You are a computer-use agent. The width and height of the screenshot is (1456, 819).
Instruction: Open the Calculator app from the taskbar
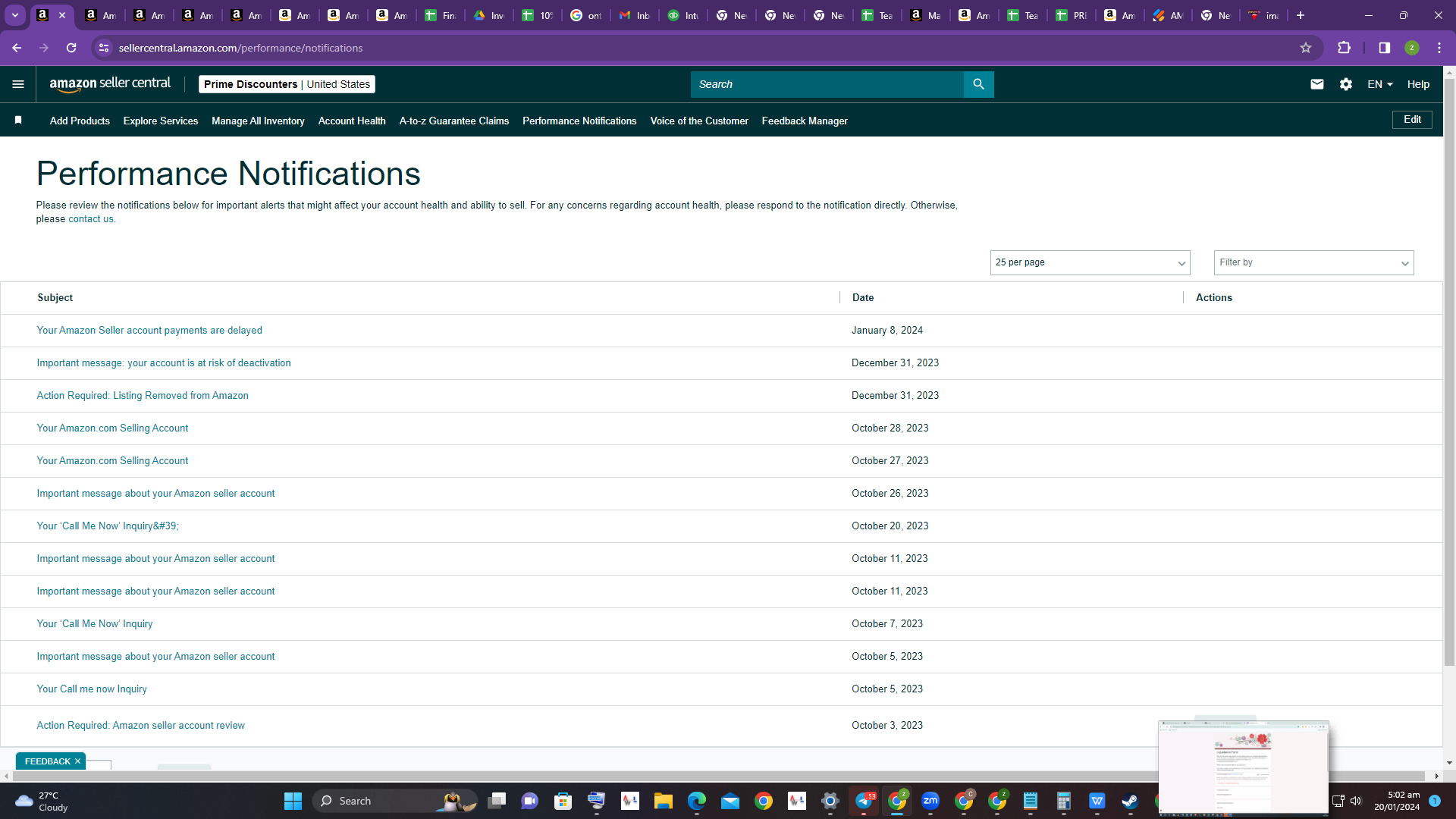[1064, 801]
